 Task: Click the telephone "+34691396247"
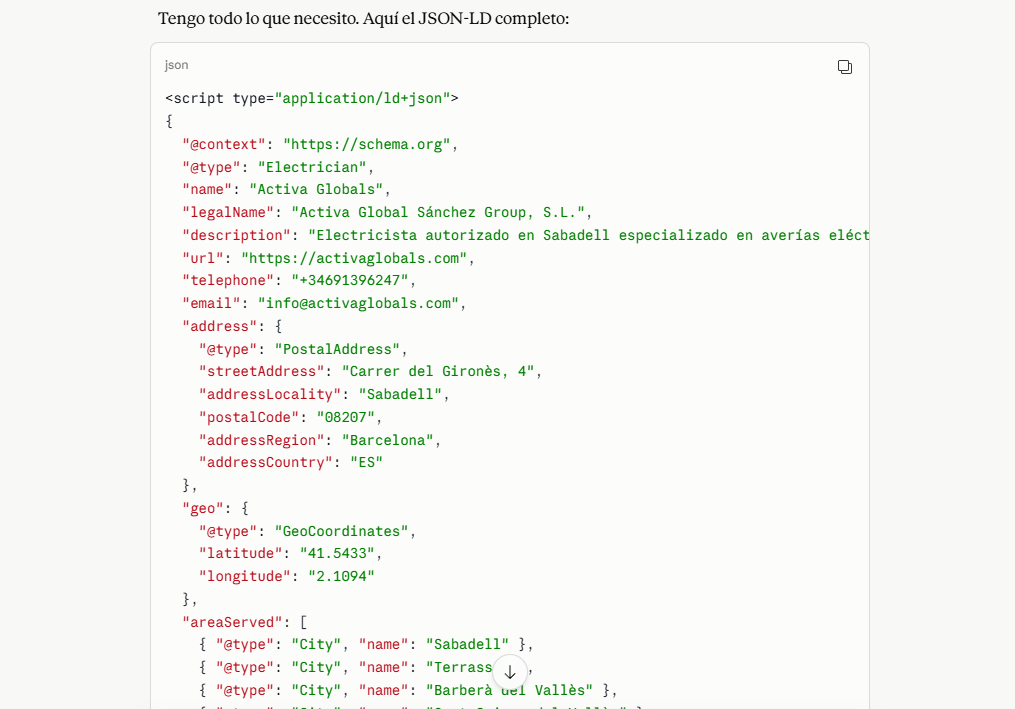(350, 280)
